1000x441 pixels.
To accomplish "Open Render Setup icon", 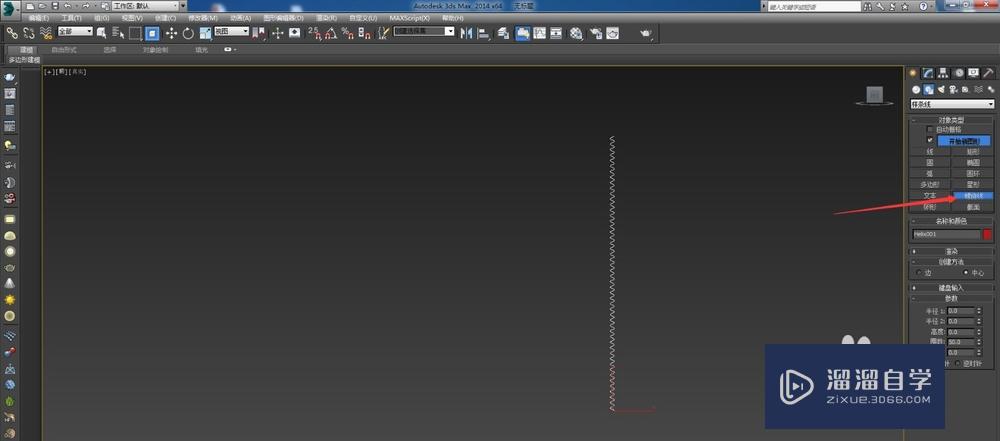I will (x=596, y=33).
